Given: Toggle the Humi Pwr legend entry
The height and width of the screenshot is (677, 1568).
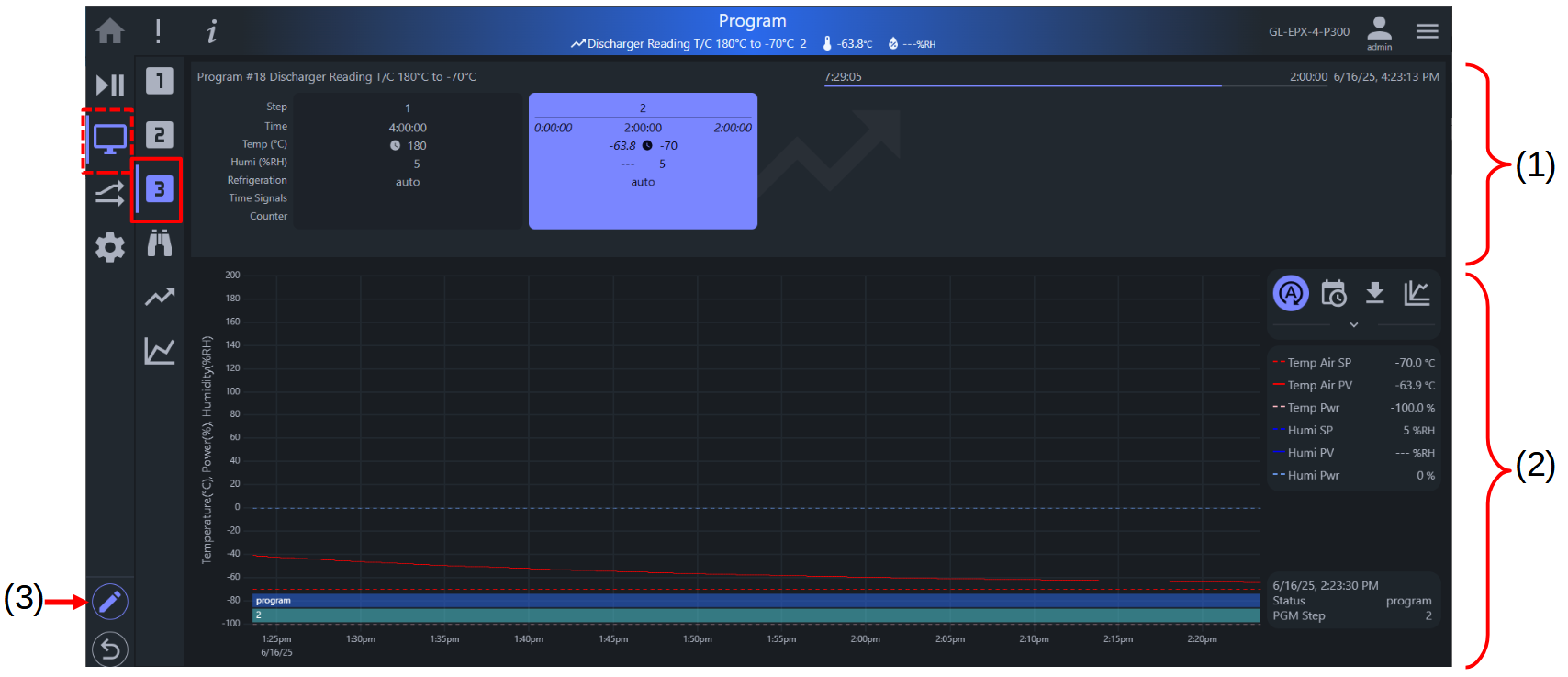Looking at the screenshot, I should [1353, 475].
